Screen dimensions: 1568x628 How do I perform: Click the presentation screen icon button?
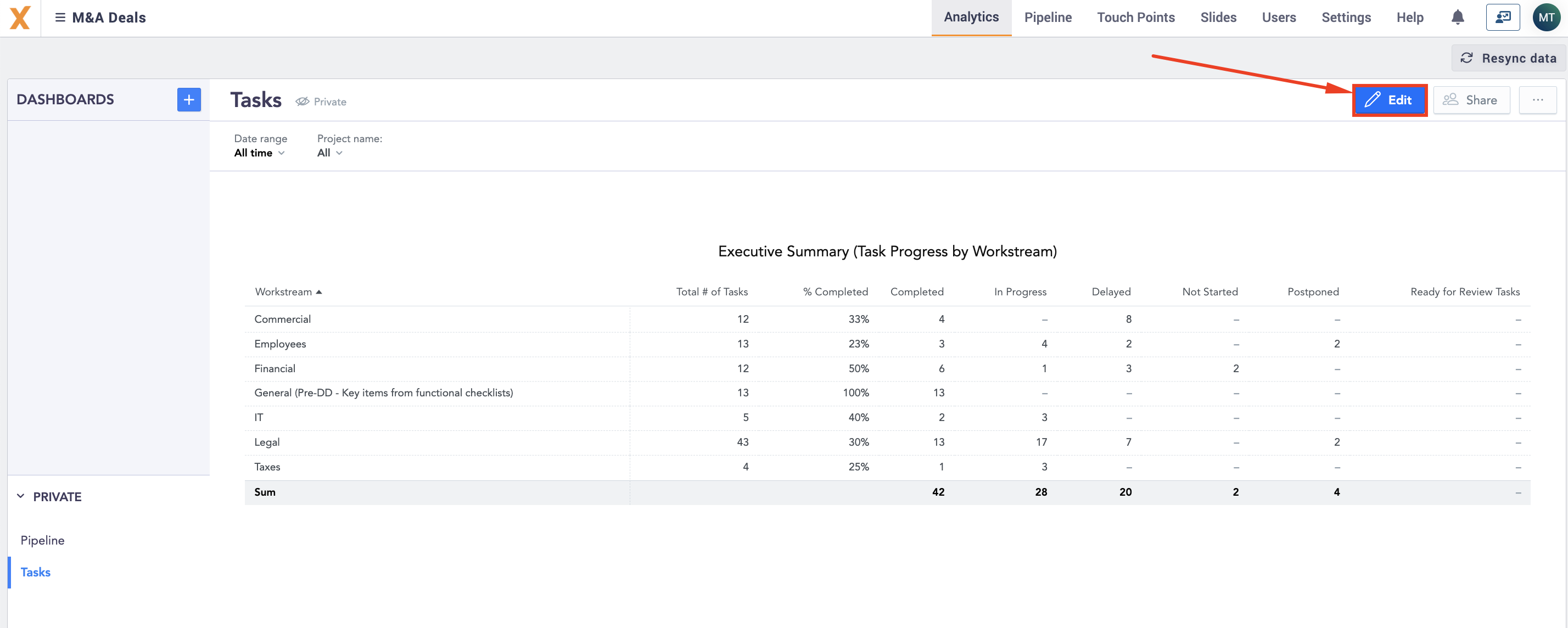(x=1503, y=17)
